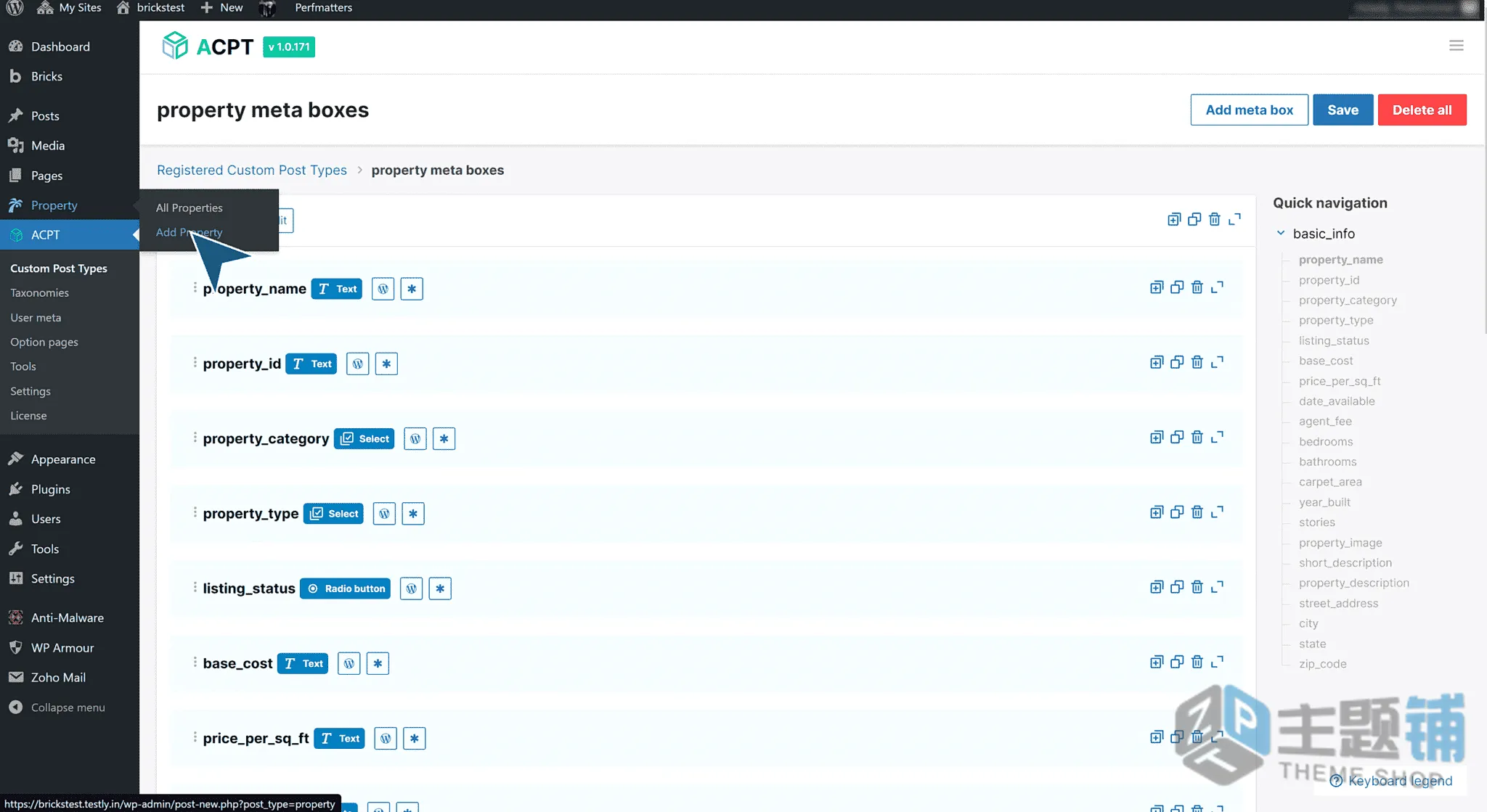Select All Properties from Property submenu
This screenshot has width=1487, height=812.
point(189,208)
